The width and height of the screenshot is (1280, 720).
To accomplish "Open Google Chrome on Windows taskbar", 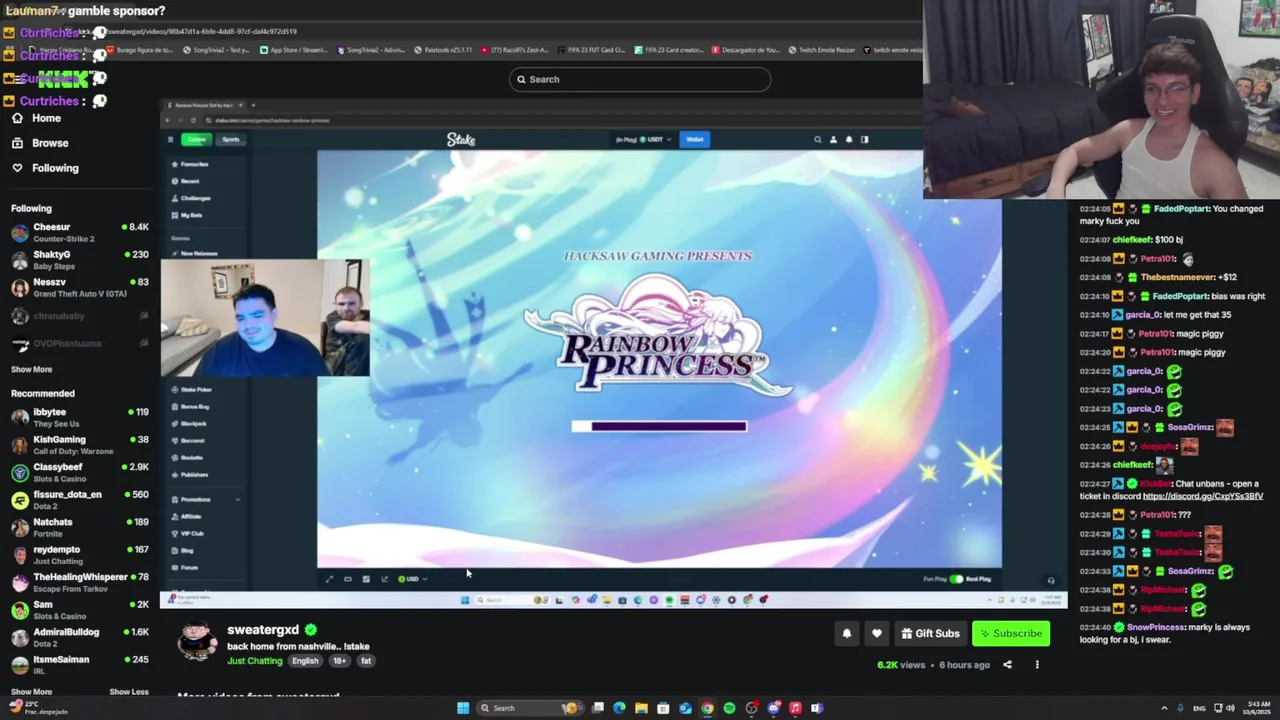I will 707,708.
